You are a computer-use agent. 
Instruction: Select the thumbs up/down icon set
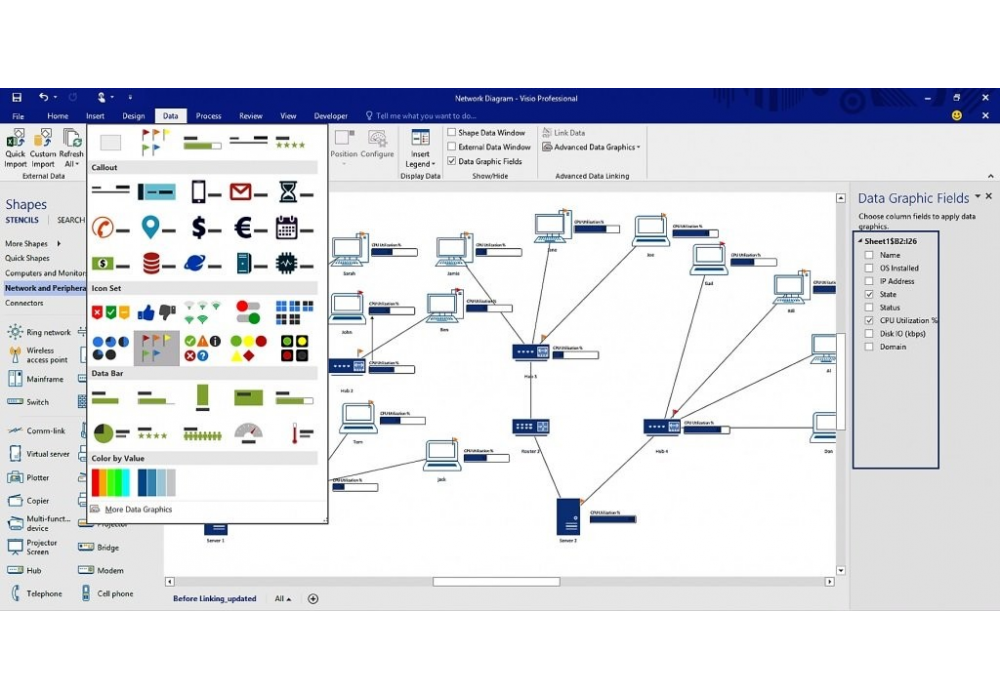click(157, 312)
